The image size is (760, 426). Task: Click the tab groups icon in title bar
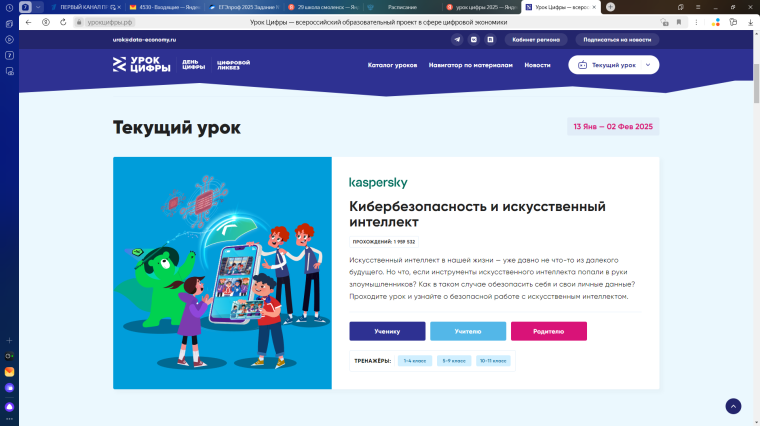(x=681, y=7)
